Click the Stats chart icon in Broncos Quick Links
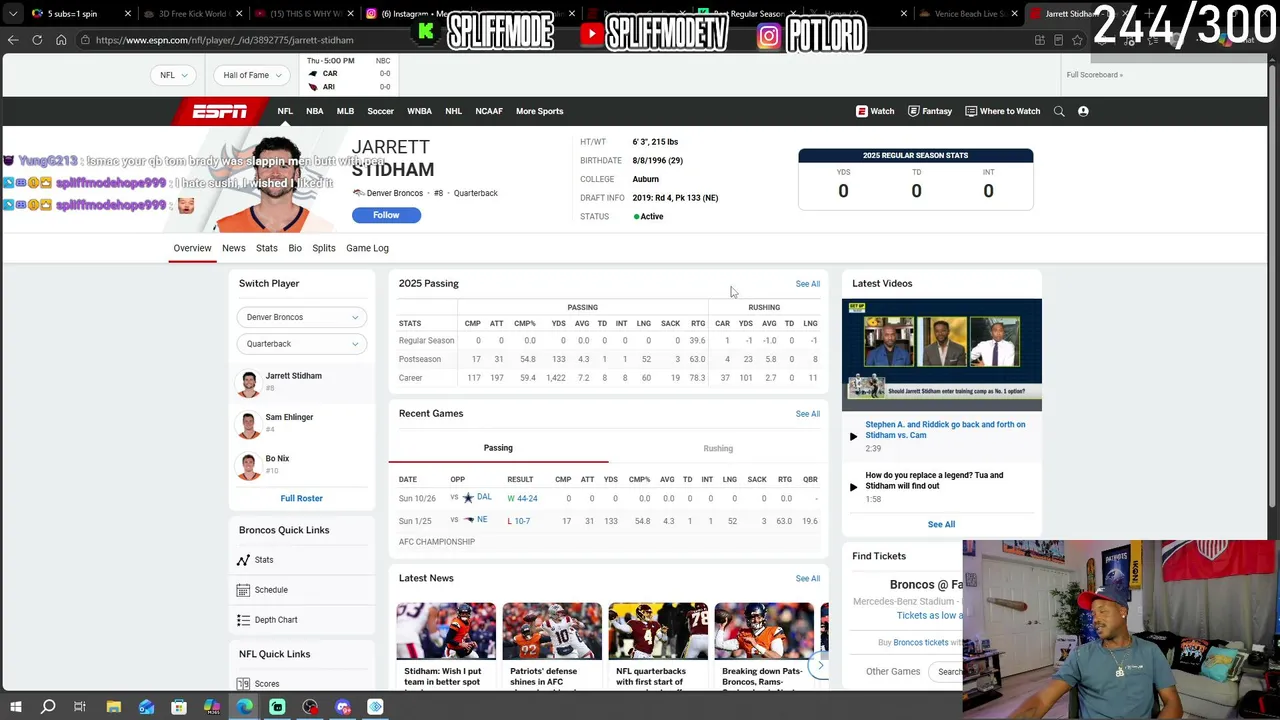 click(x=243, y=560)
